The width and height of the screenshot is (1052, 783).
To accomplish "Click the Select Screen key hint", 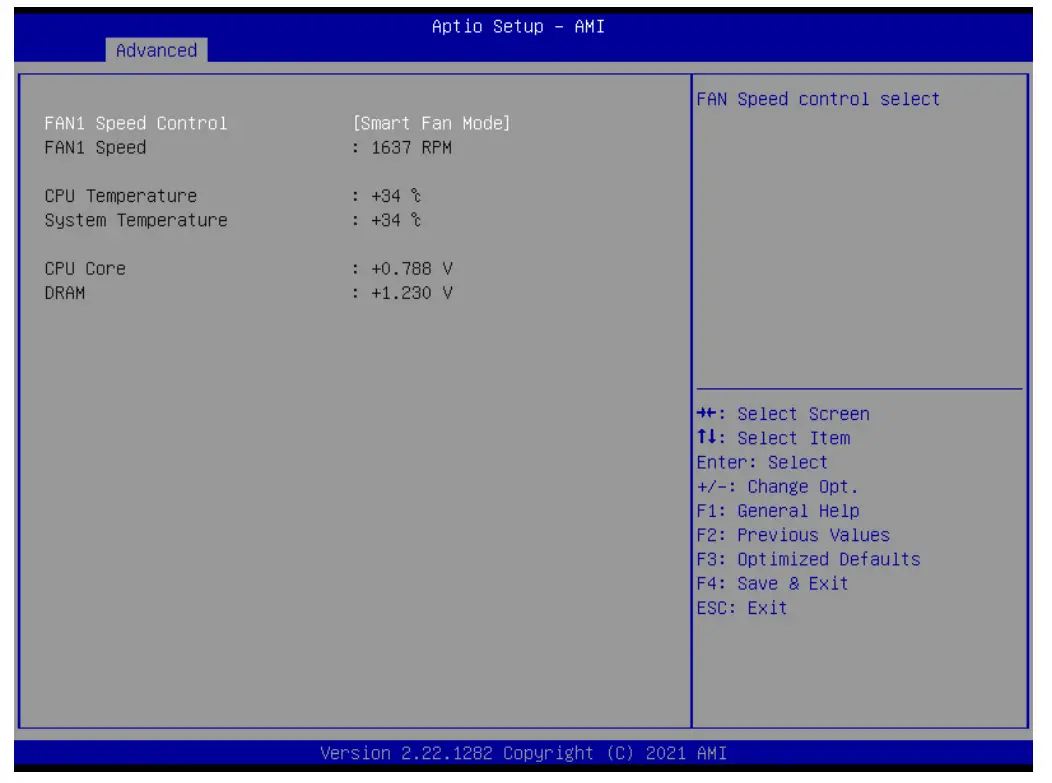I will point(783,414).
